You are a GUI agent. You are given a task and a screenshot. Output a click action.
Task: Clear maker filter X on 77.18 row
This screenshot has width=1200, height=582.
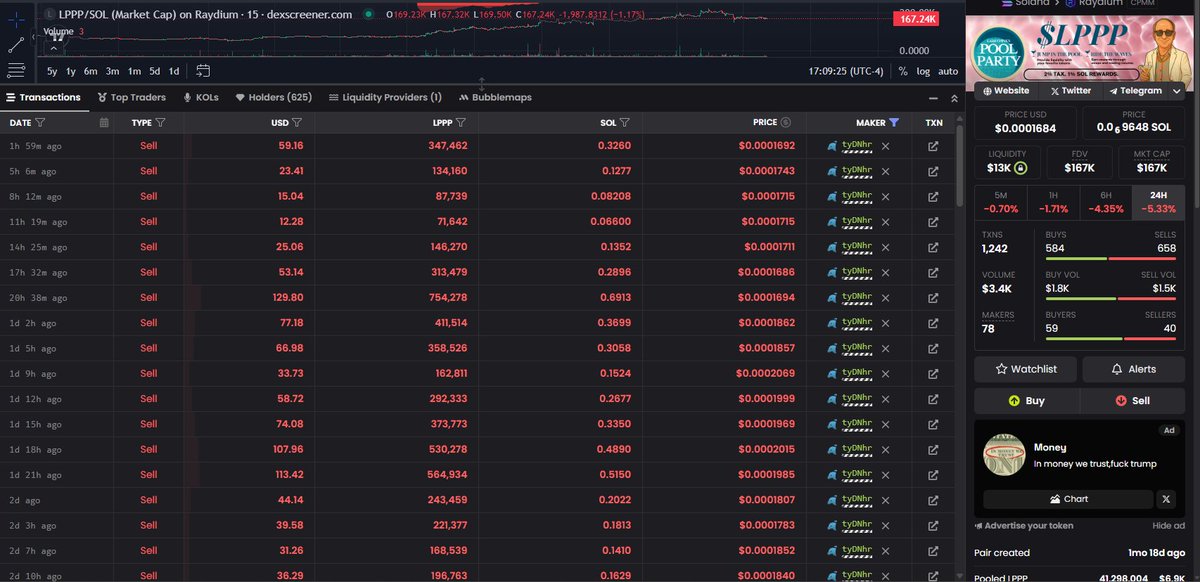[x=886, y=323]
